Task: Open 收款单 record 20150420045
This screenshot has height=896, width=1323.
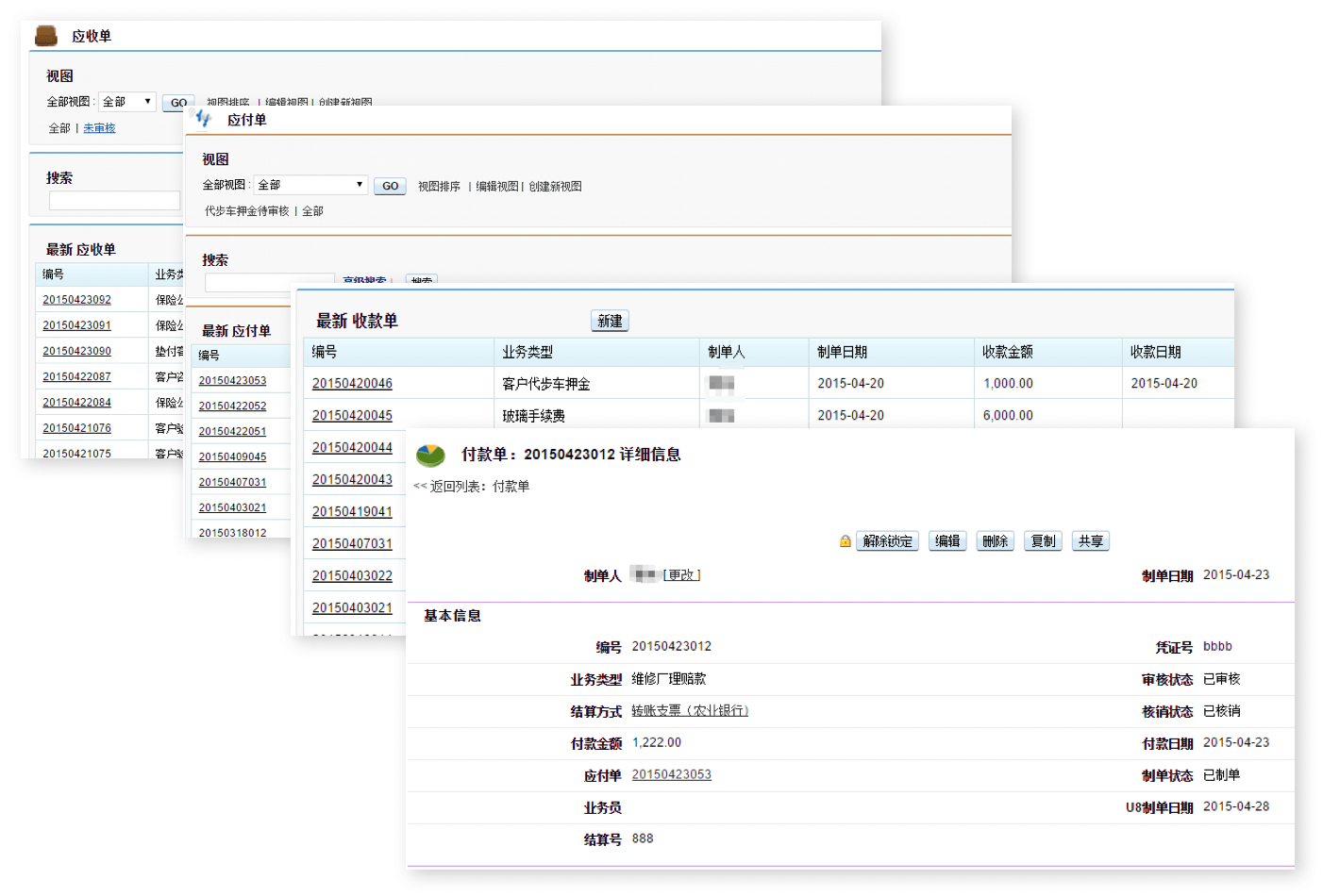Action: tap(352, 416)
